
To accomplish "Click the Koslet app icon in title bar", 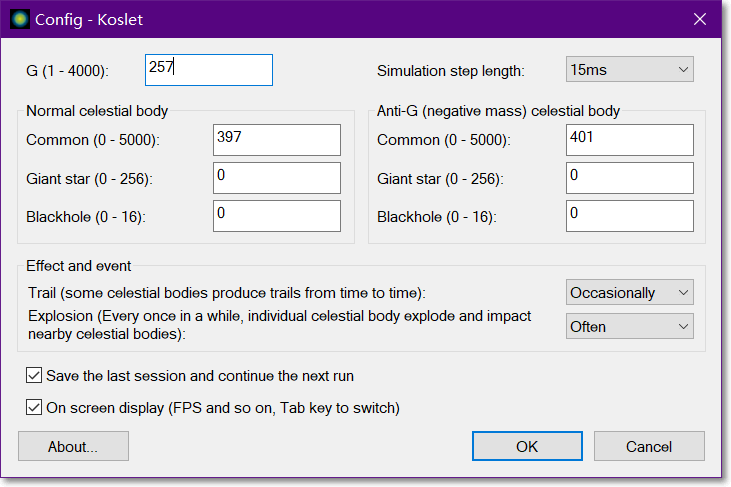I will coord(20,19).
